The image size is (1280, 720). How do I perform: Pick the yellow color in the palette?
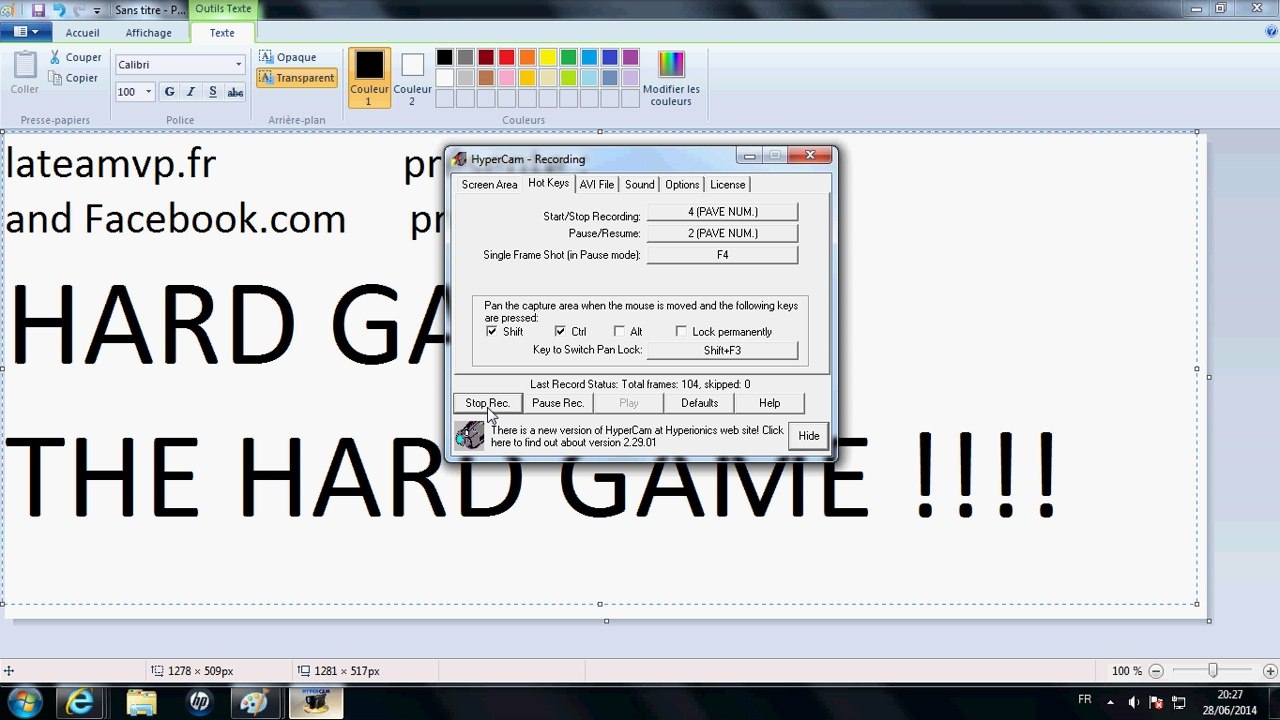point(548,57)
